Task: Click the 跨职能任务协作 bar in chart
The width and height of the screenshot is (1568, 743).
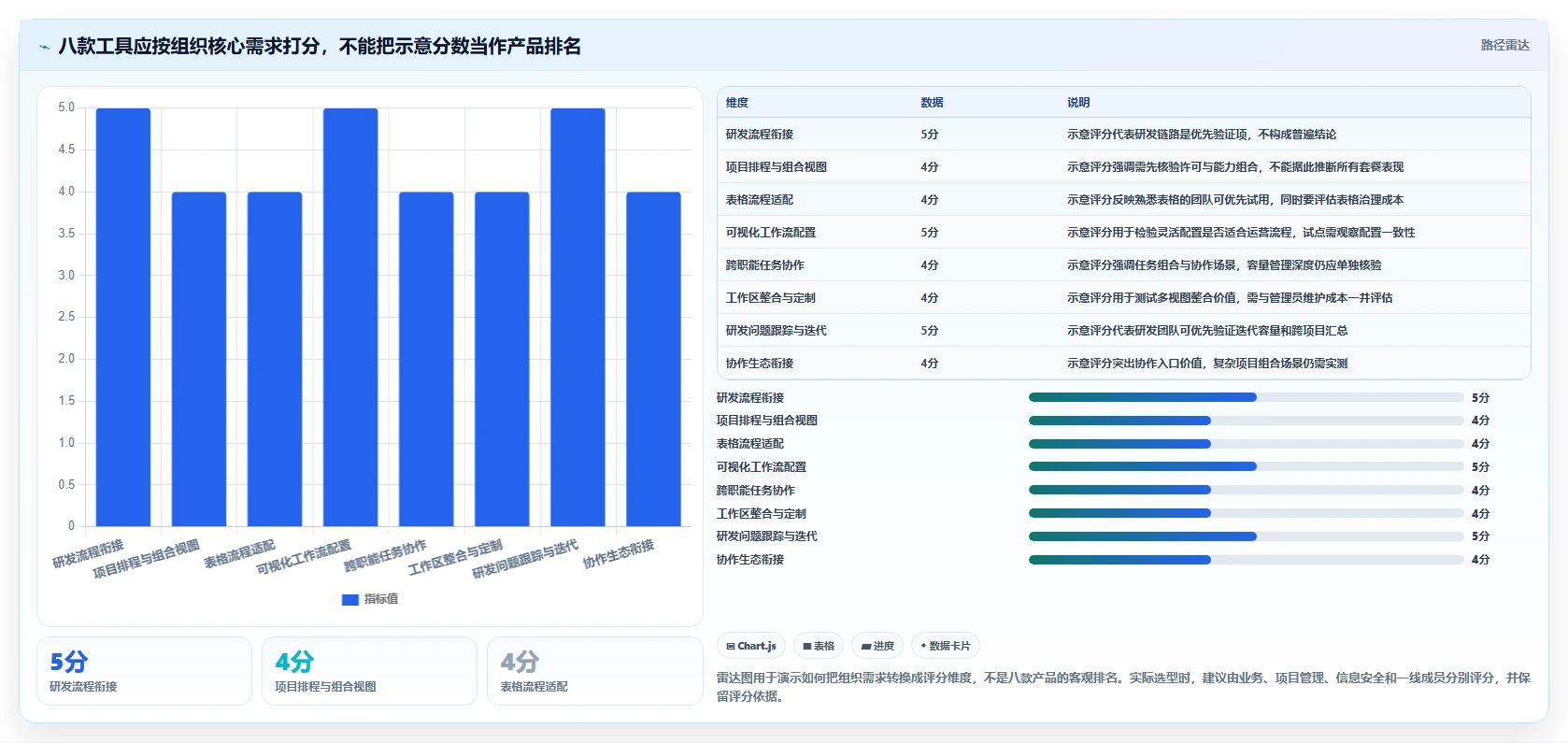Action: tap(426, 359)
